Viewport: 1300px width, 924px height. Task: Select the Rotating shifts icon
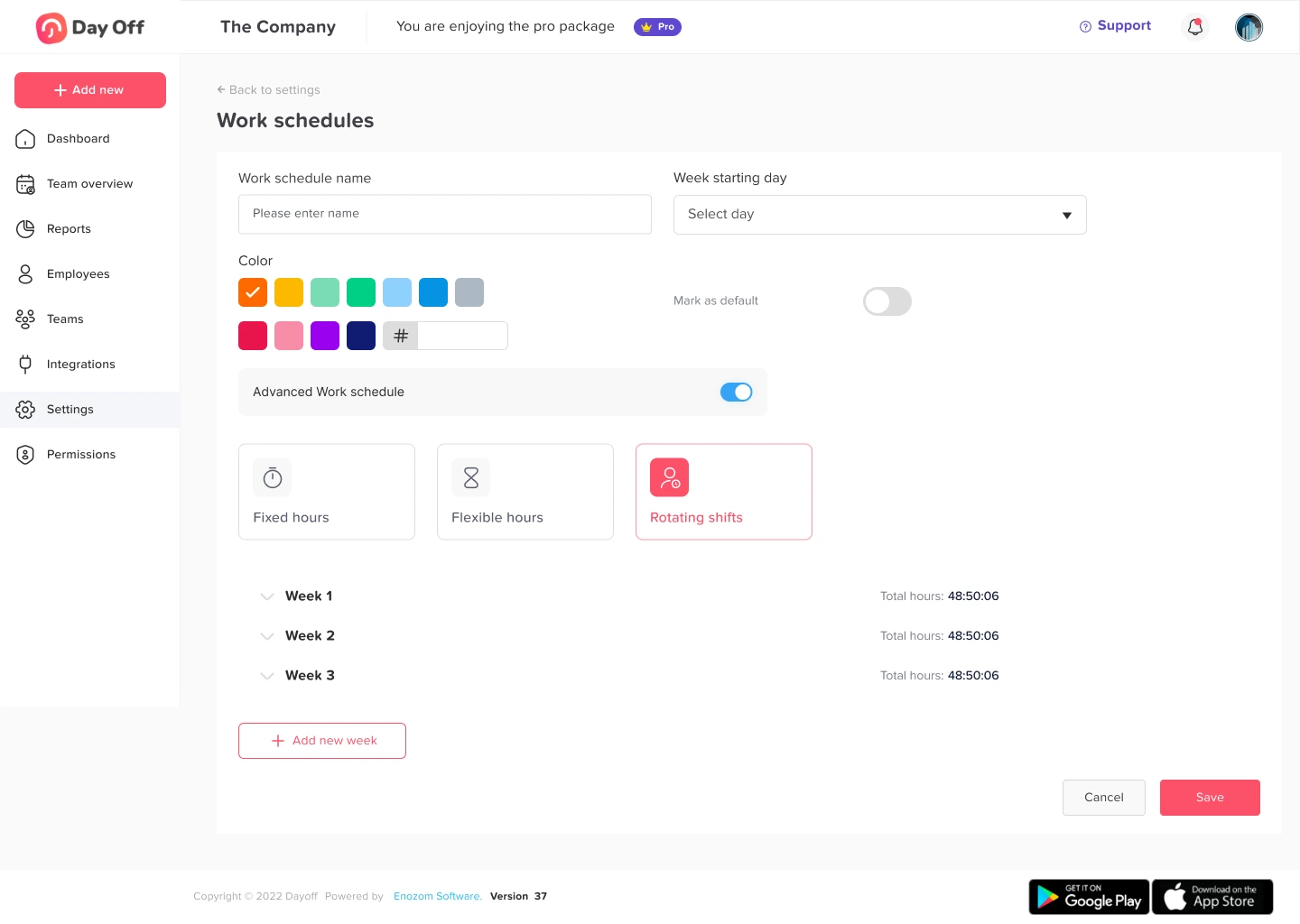(670, 478)
